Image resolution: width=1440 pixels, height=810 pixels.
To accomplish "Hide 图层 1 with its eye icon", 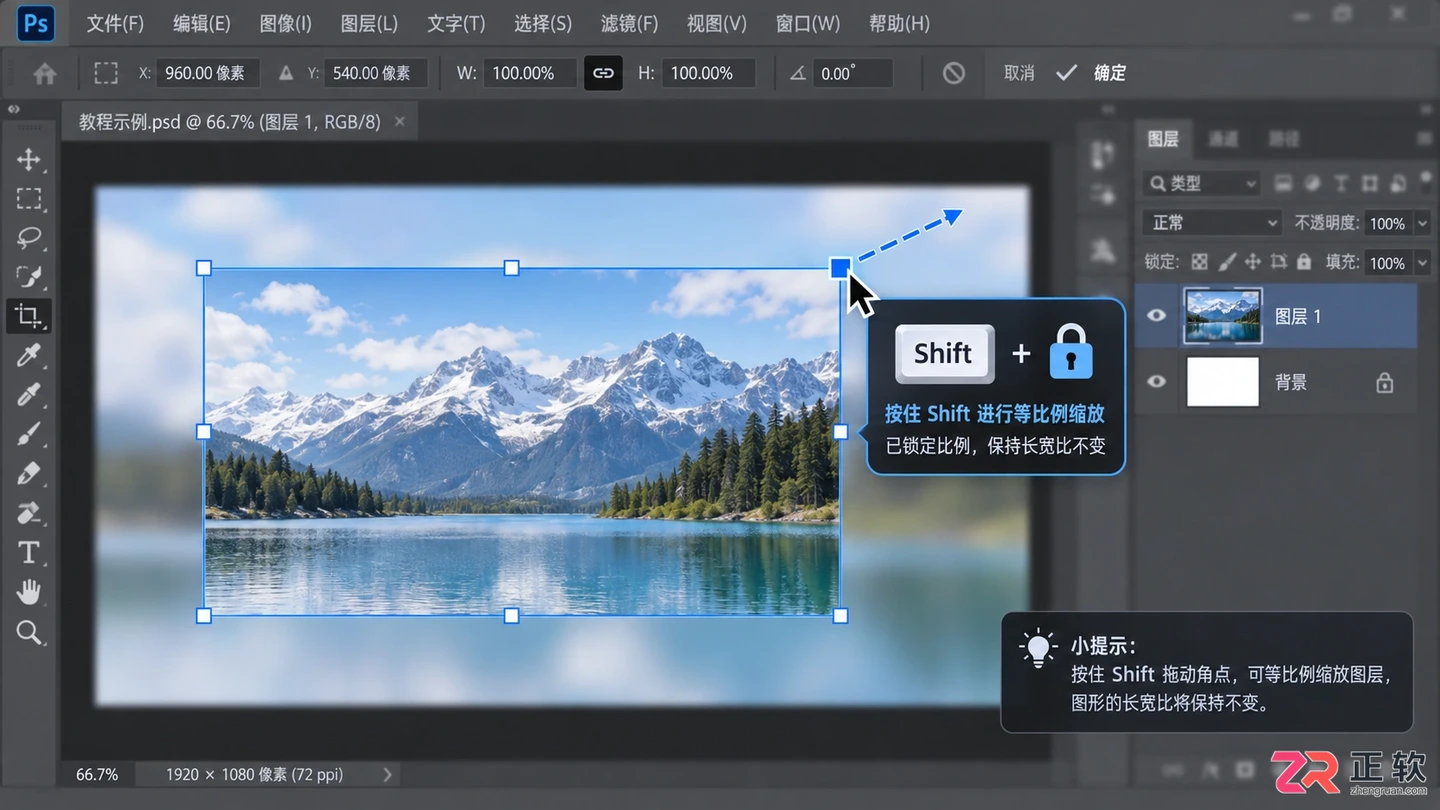I will [1157, 316].
